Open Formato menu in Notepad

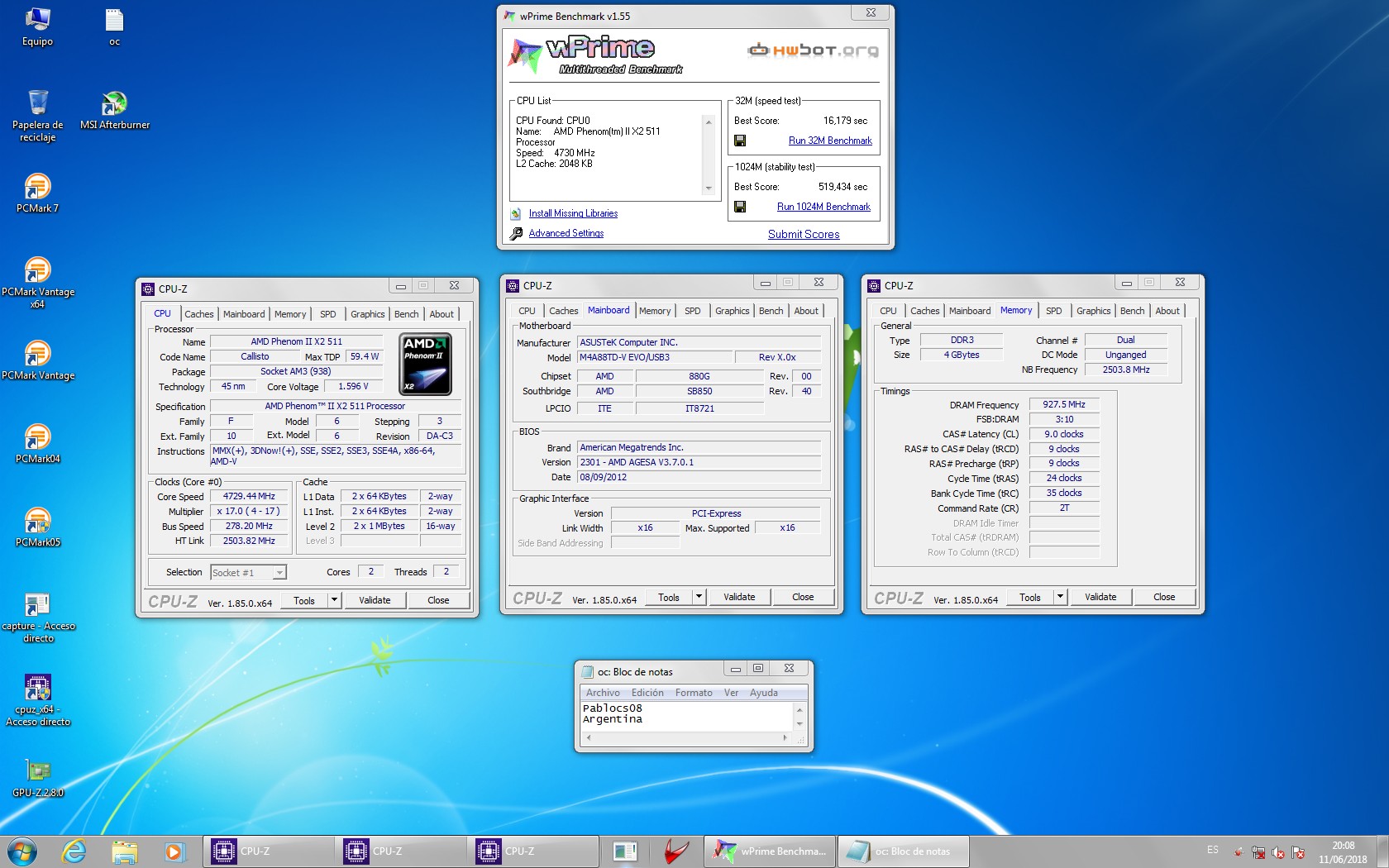point(694,693)
